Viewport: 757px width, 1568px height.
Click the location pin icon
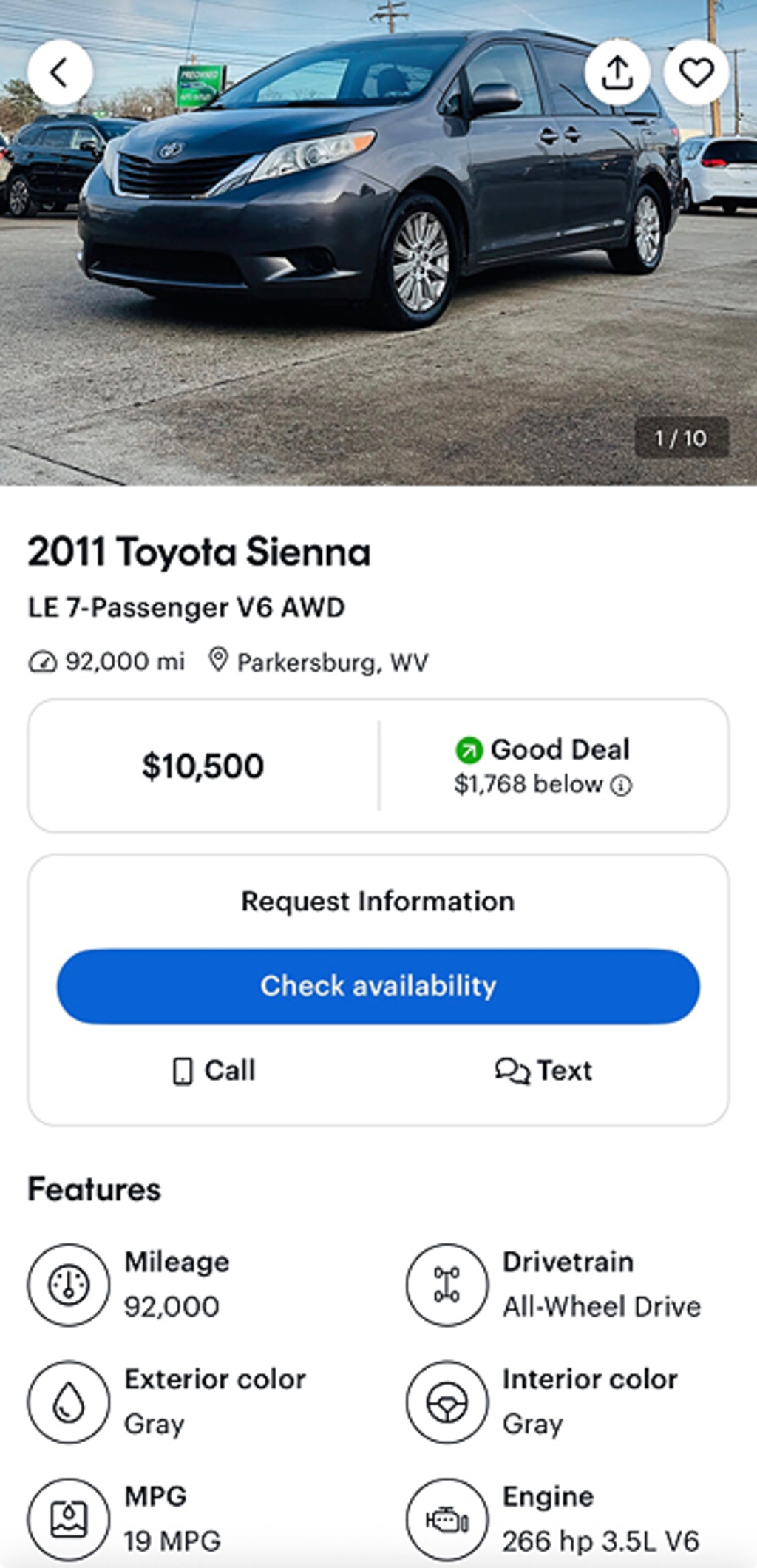click(217, 660)
